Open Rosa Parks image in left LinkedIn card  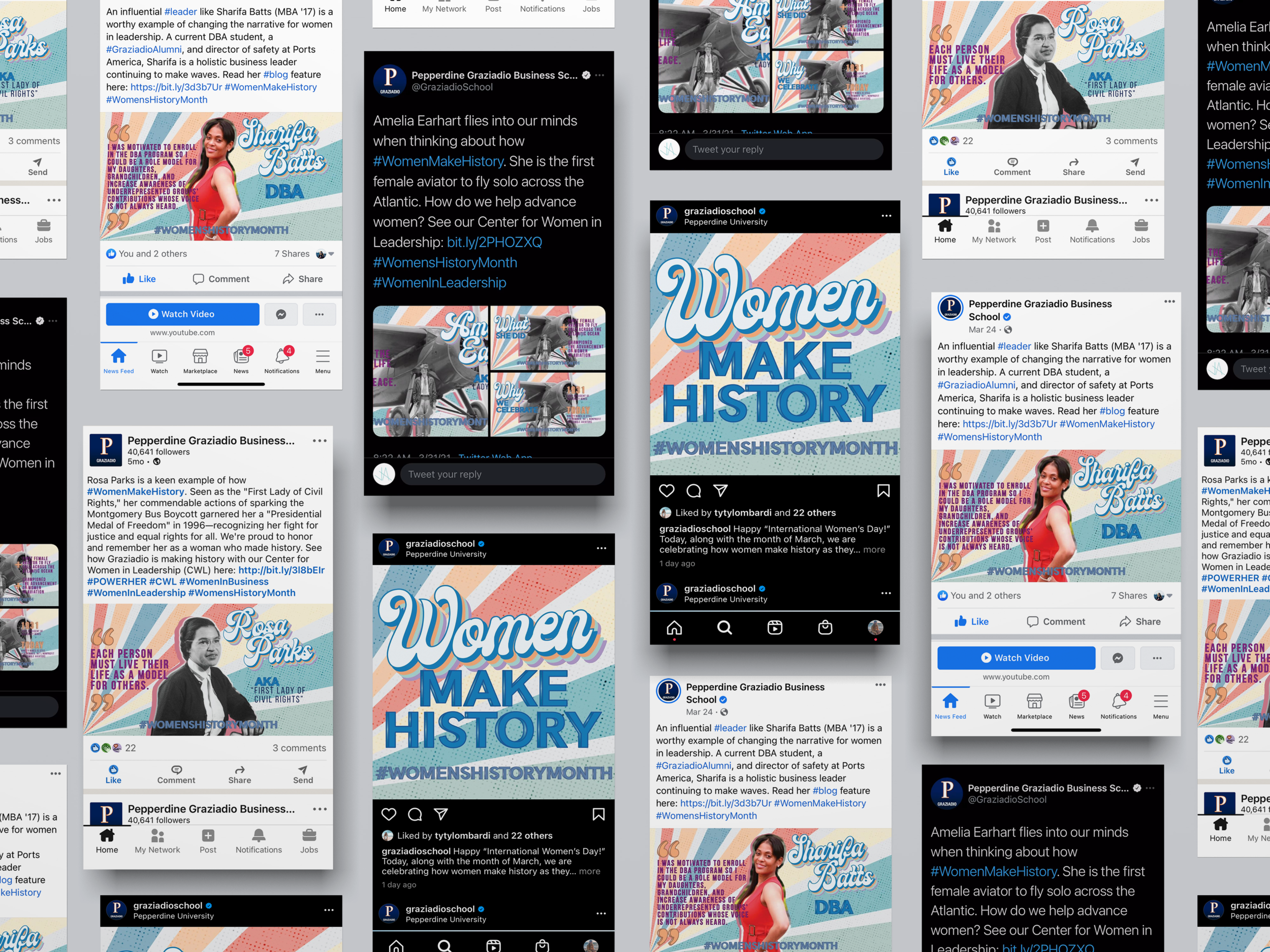pyautogui.click(x=208, y=670)
